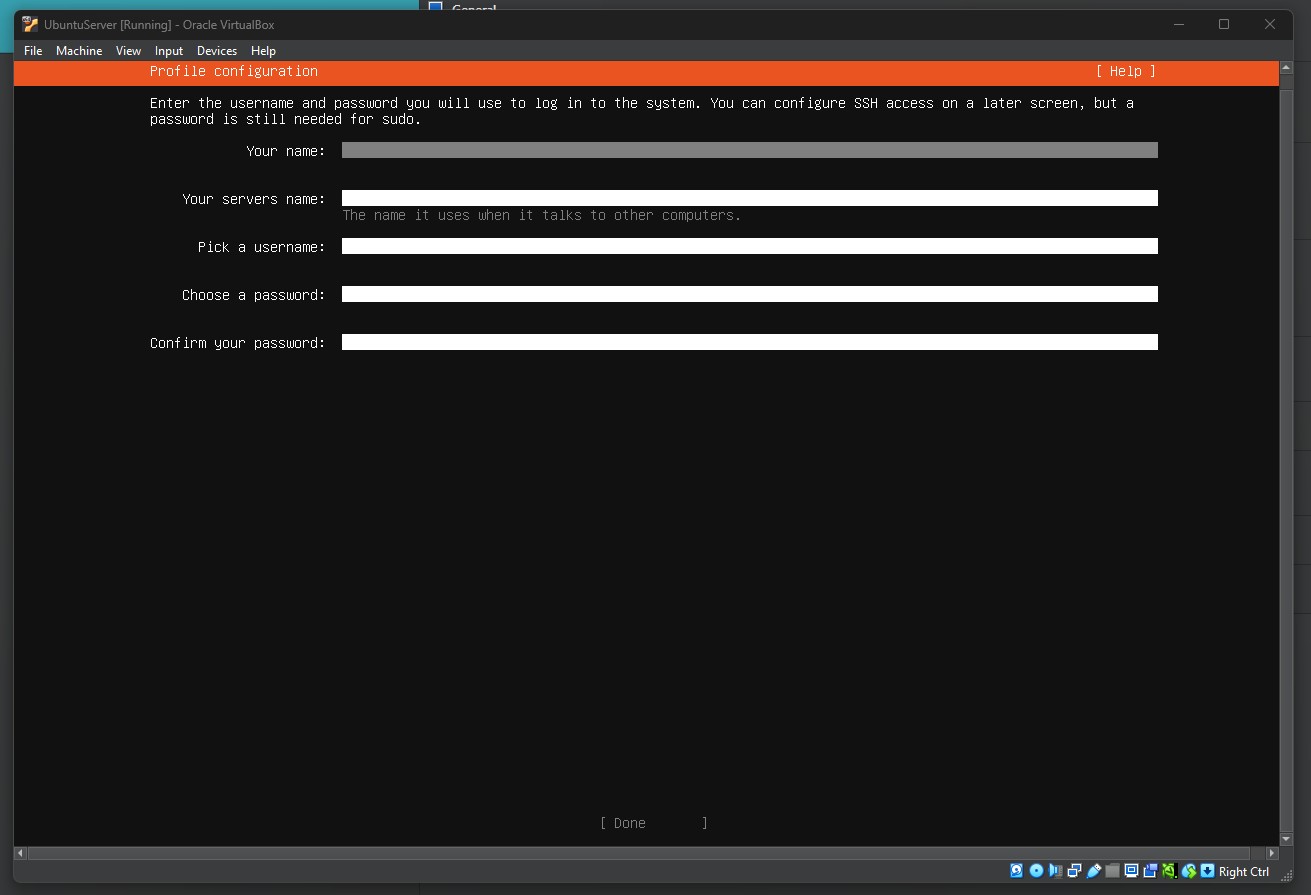Open the Machine menu
This screenshot has height=895, width=1311.
pyautogui.click(x=79, y=50)
